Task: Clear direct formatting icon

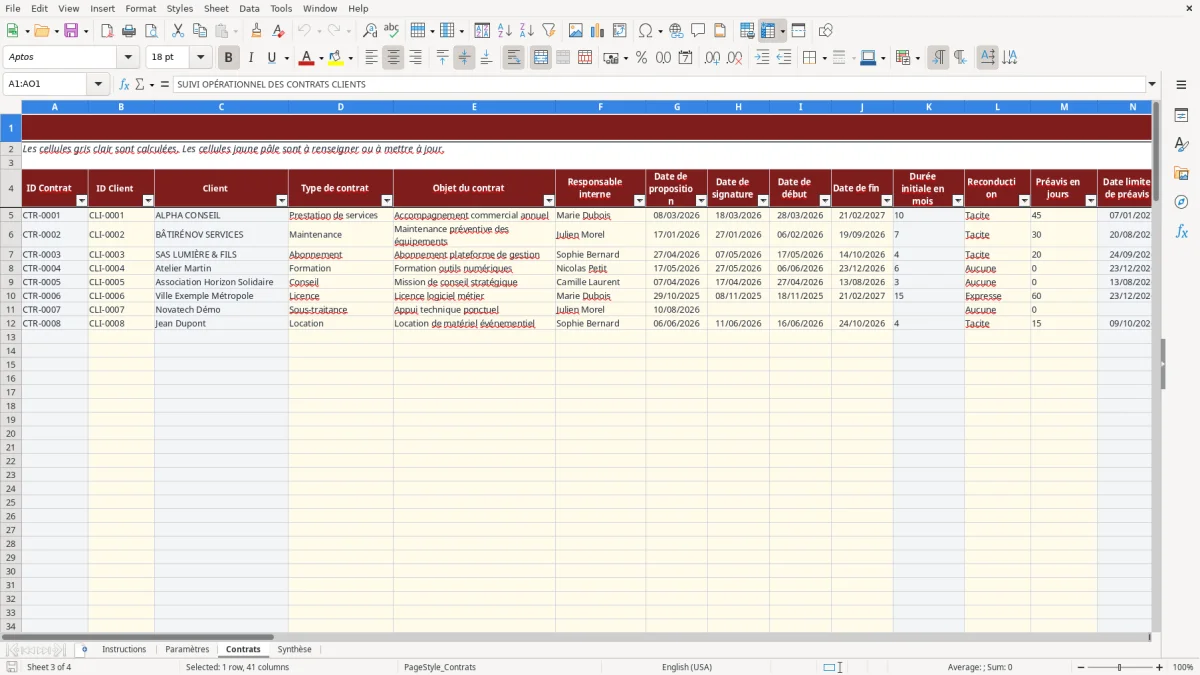Action: click(278, 31)
